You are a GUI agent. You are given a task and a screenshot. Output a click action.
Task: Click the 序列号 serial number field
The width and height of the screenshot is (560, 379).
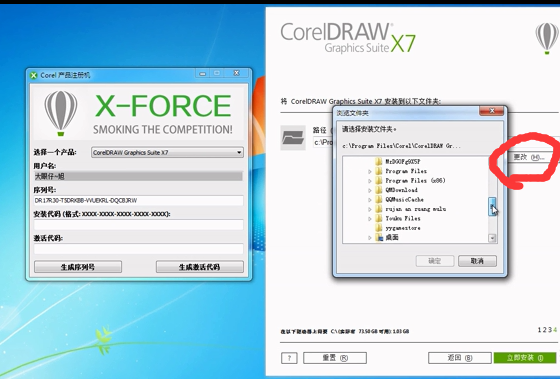139,200
